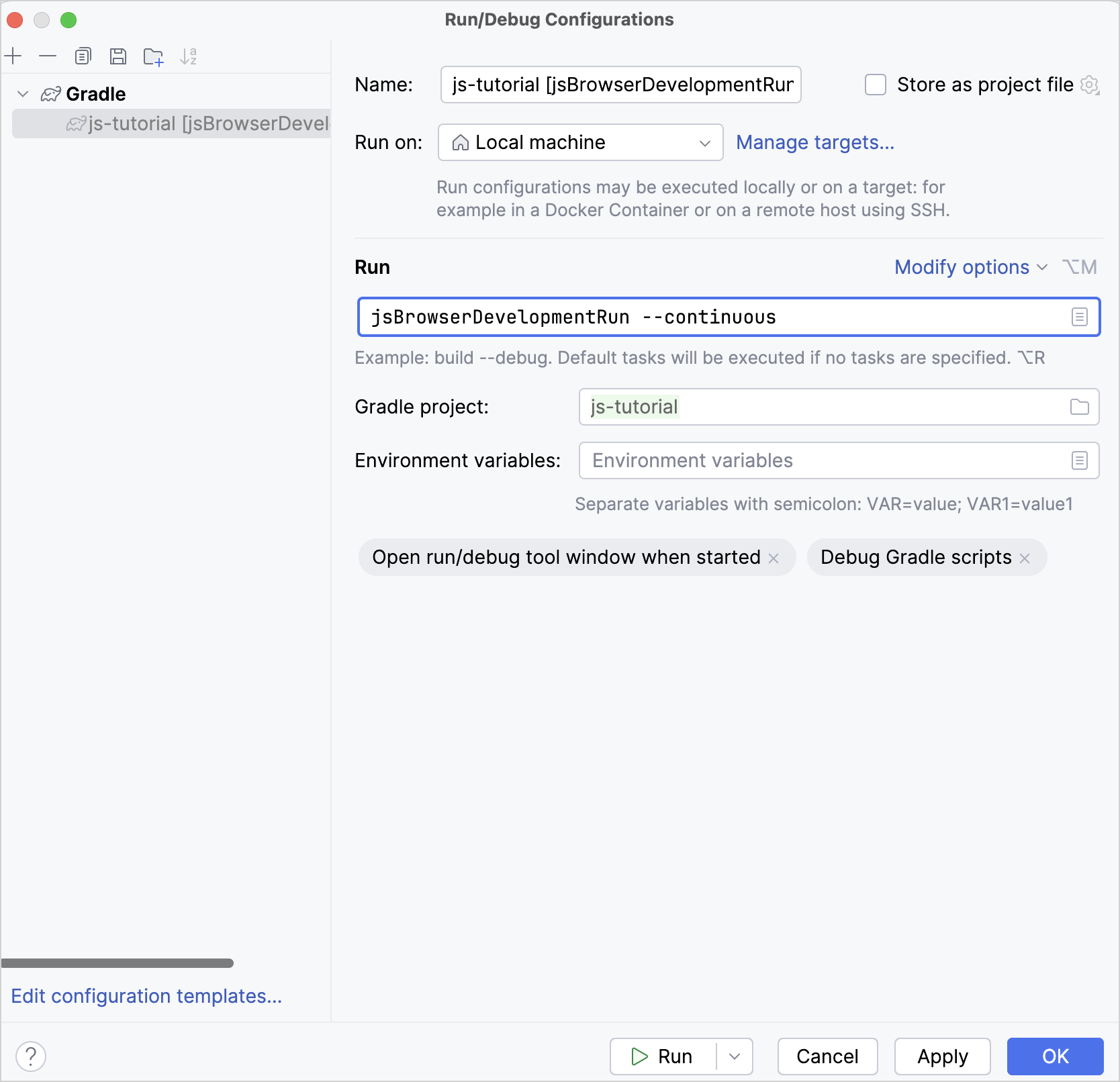Image resolution: width=1120 pixels, height=1082 pixels.
Task: Sort configurations alphabetically
Action: pos(189,56)
